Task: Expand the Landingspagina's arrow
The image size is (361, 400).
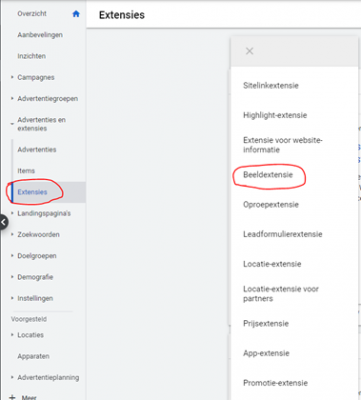Action: tap(12, 213)
